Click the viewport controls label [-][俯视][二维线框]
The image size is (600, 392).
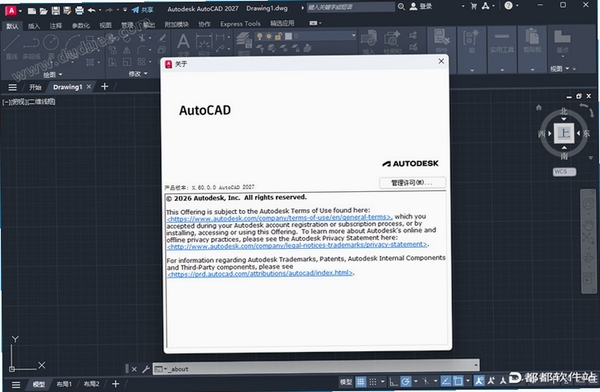click(29, 101)
